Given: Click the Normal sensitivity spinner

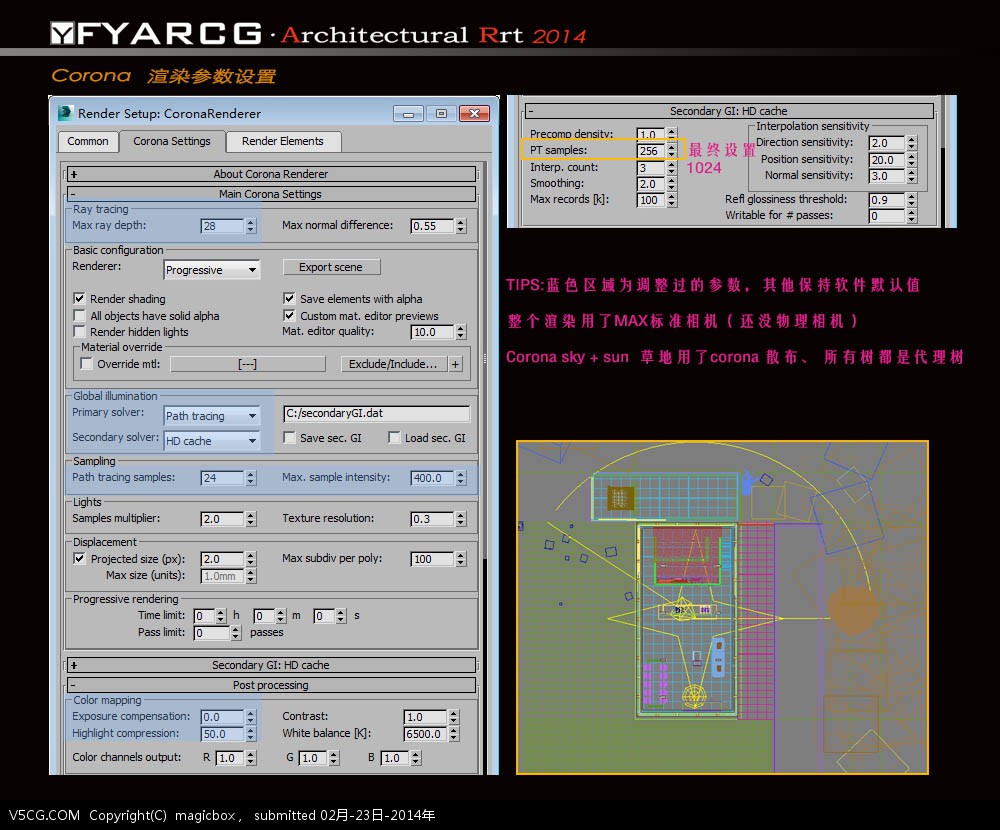Looking at the screenshot, I should coord(912,176).
